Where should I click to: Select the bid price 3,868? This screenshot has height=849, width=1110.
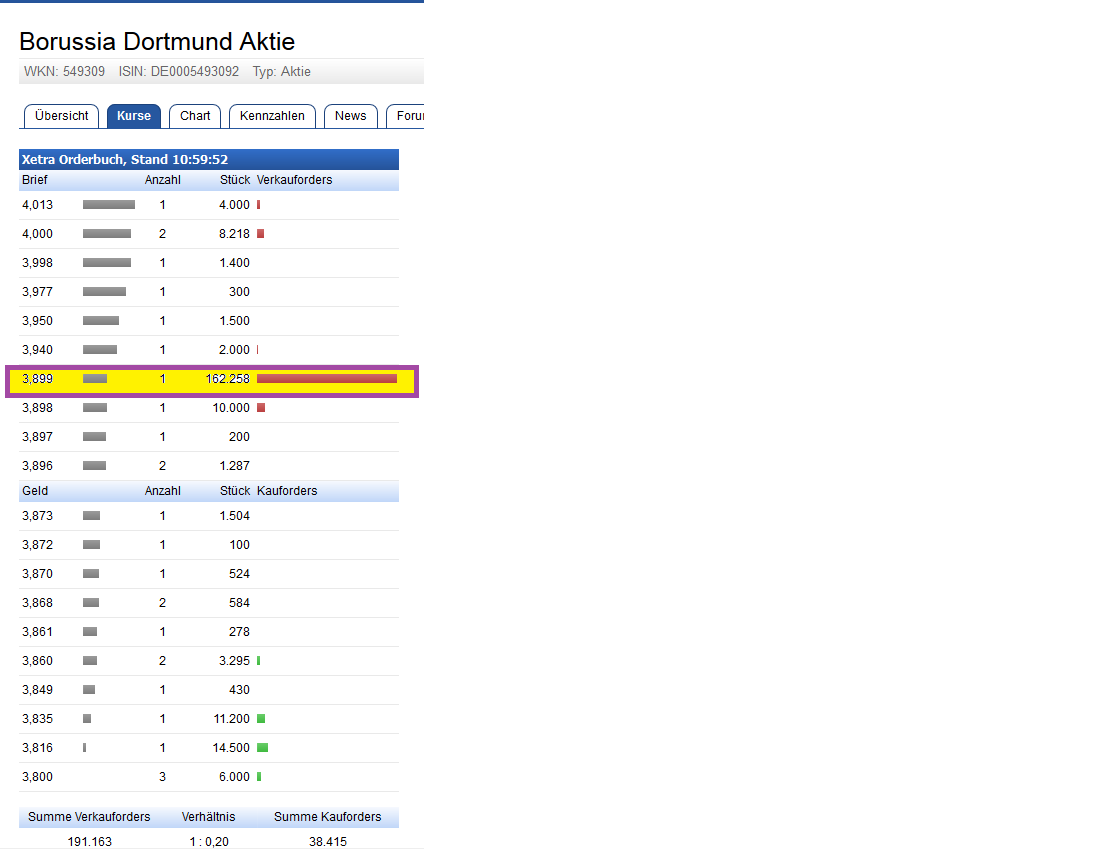(x=38, y=603)
